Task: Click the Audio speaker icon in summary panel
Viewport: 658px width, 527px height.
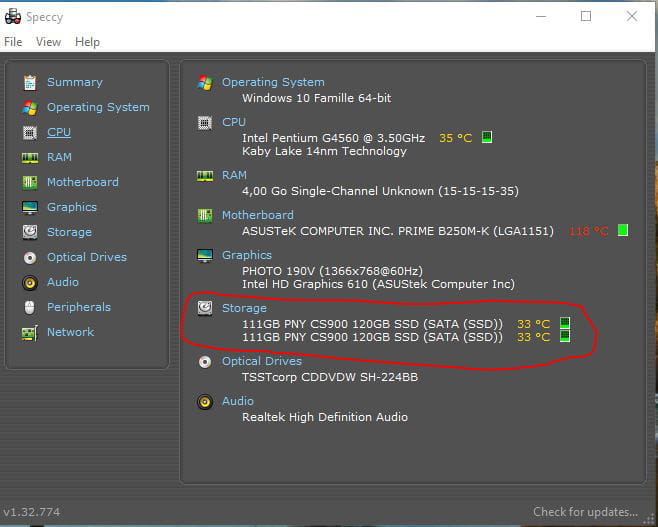Action: (x=205, y=402)
